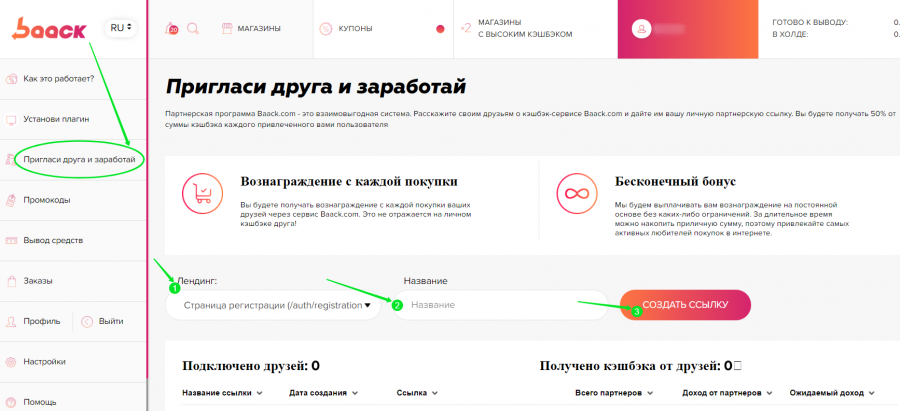The image size is (900, 411).
Task: Sort by Всего партнеров column
Action: pos(614,393)
